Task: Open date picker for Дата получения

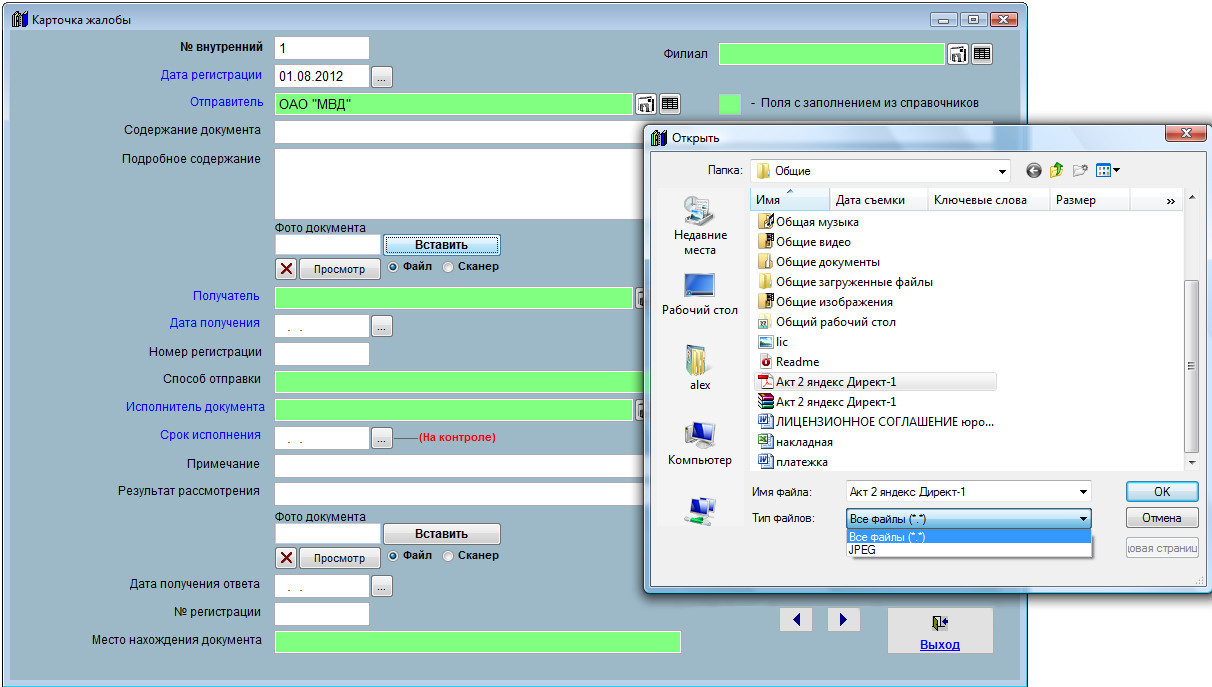Action: click(383, 326)
